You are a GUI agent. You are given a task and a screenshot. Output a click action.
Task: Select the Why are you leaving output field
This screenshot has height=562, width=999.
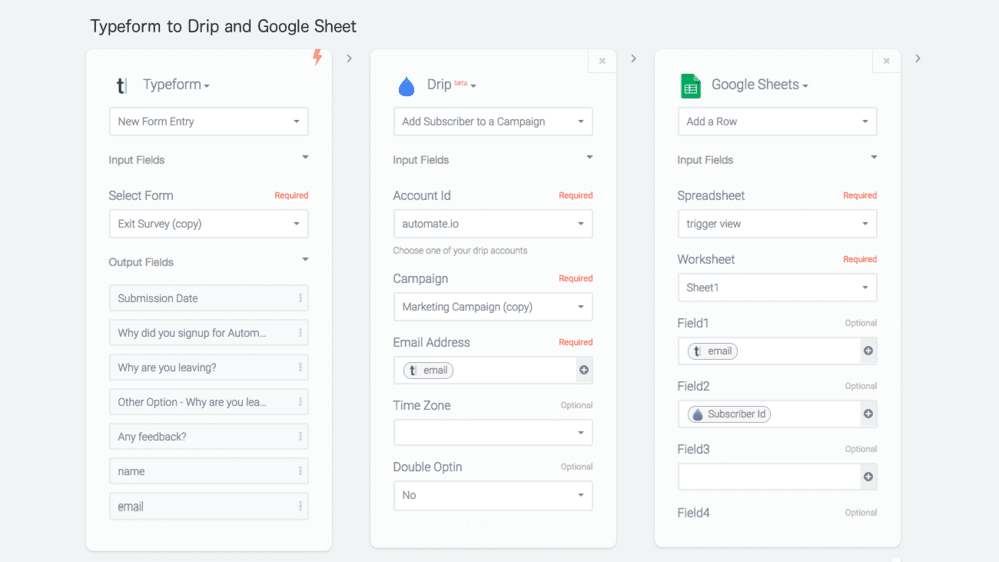(209, 367)
